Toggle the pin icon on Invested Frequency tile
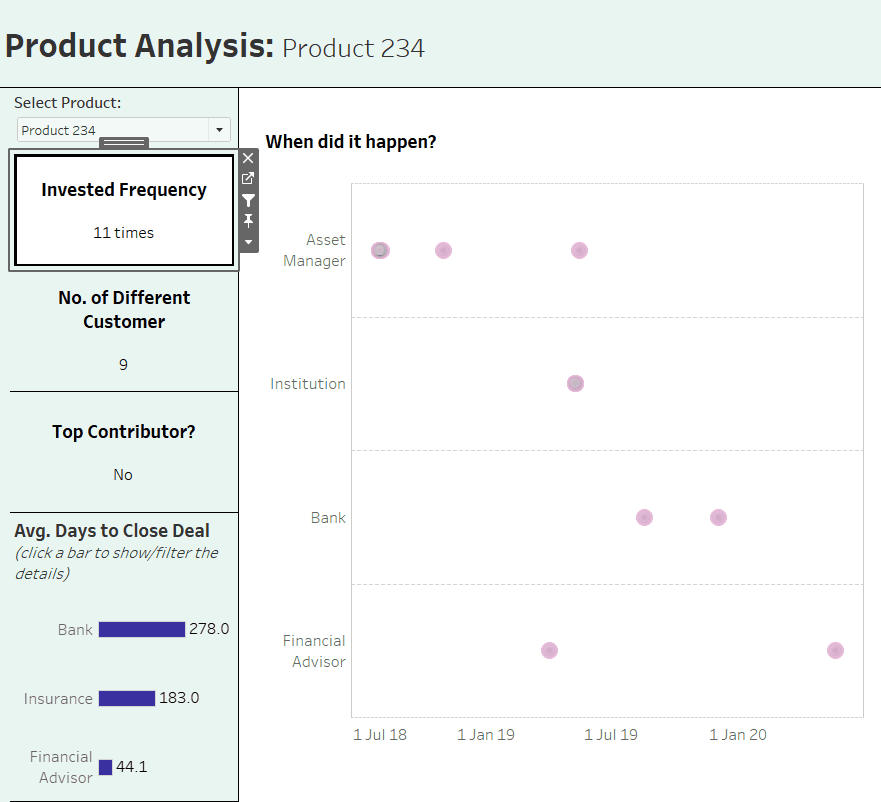881x802 pixels. 248,221
